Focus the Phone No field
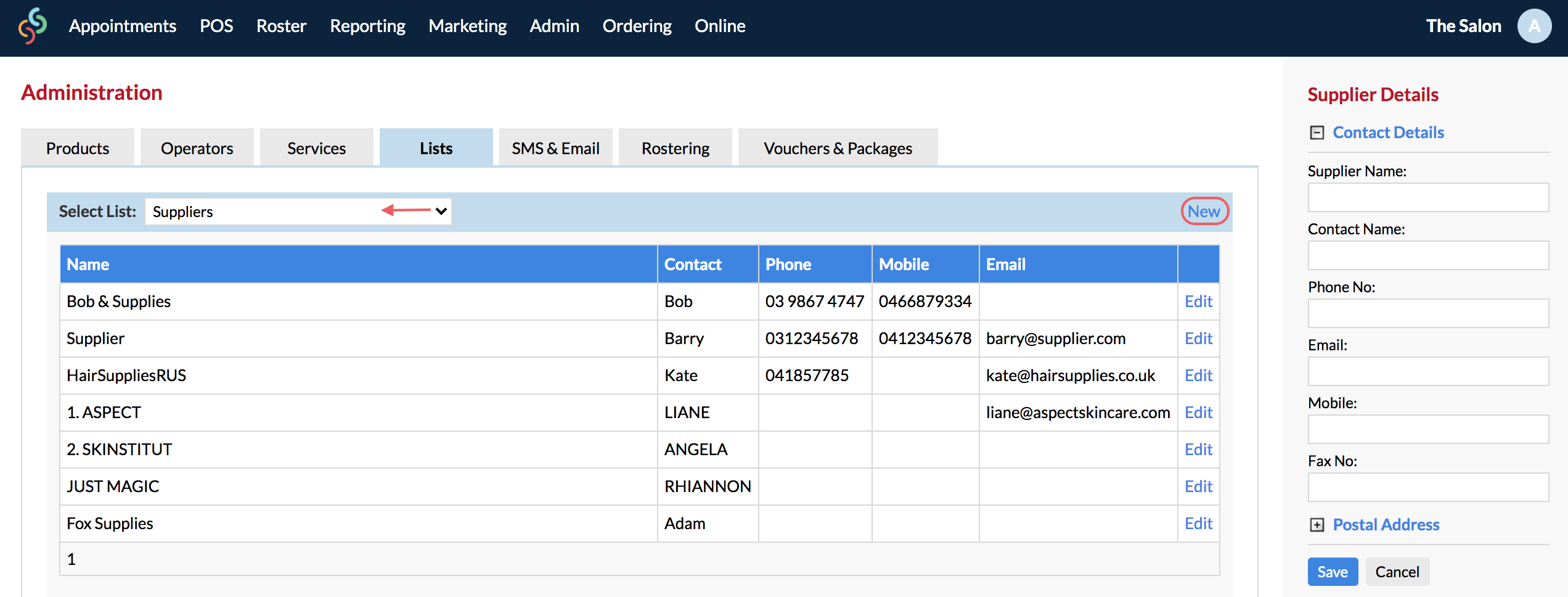Screen dimensions: 1568x597 click(1428, 313)
